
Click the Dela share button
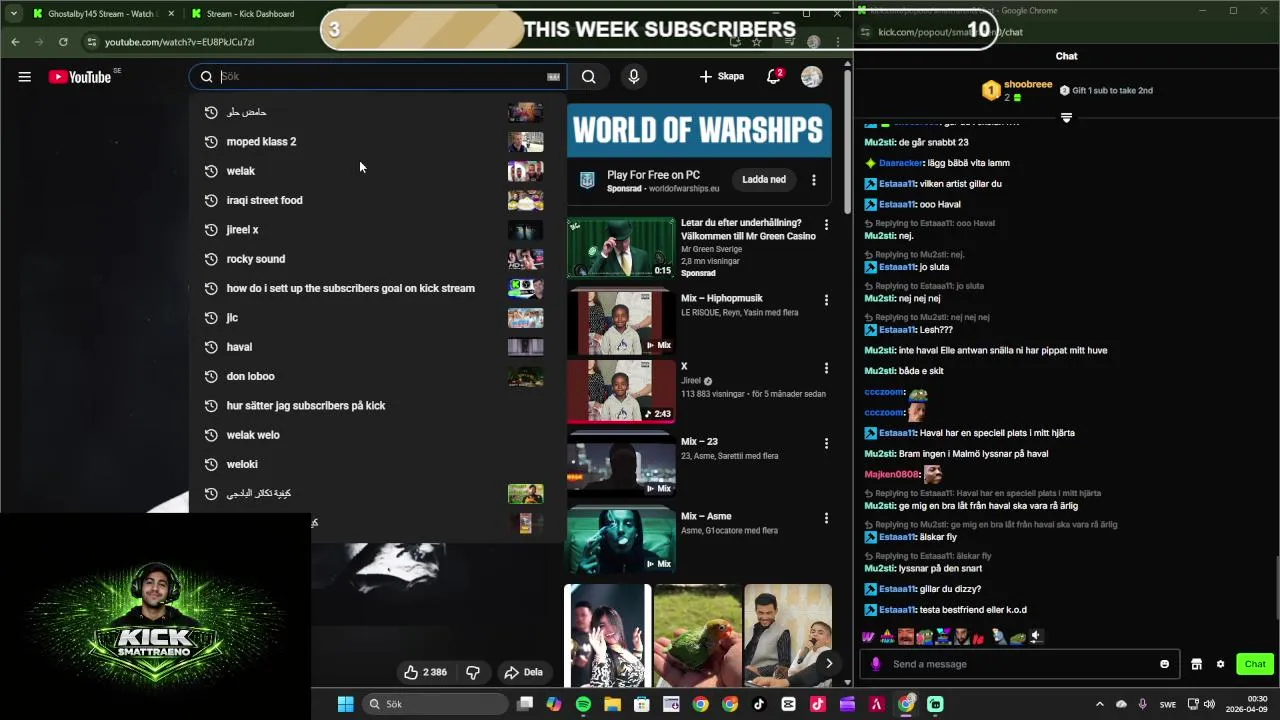pyautogui.click(x=523, y=672)
